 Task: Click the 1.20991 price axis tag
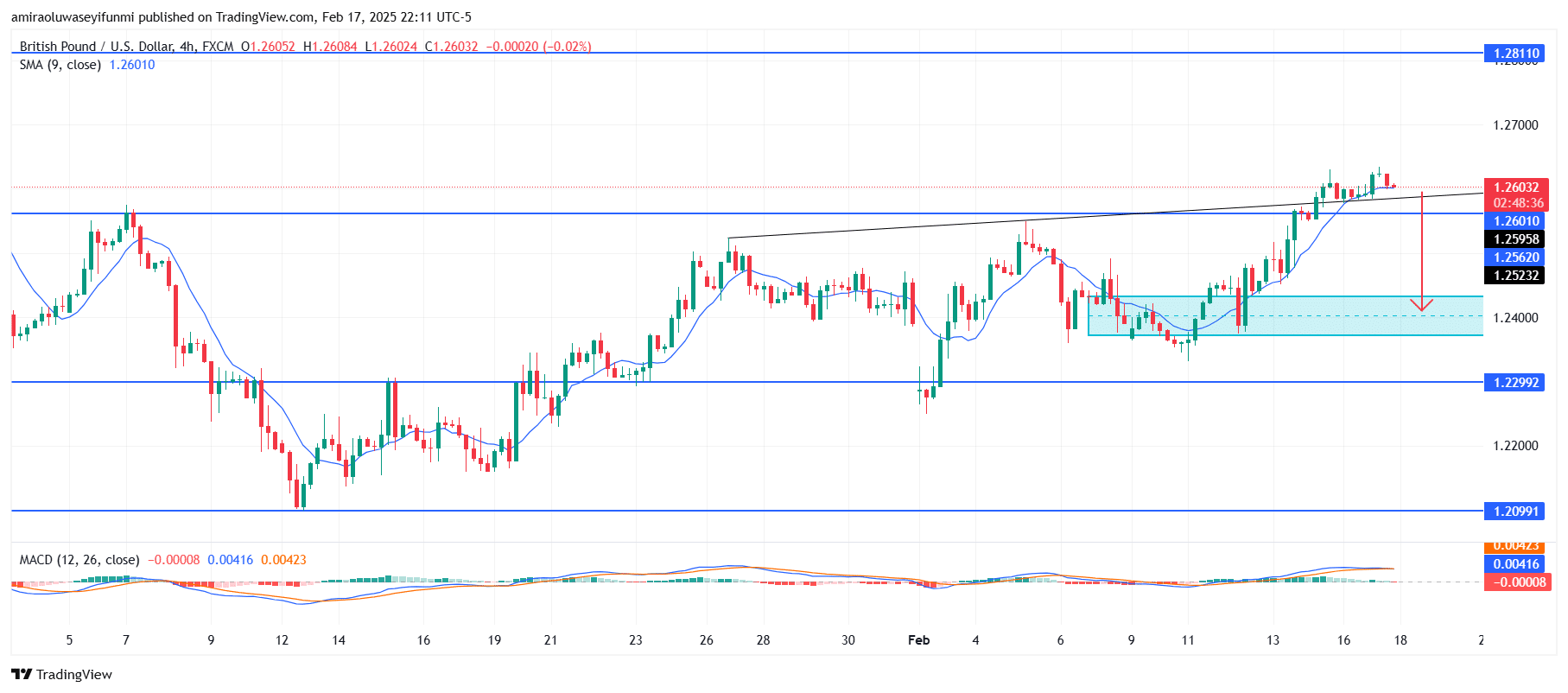(x=1516, y=511)
